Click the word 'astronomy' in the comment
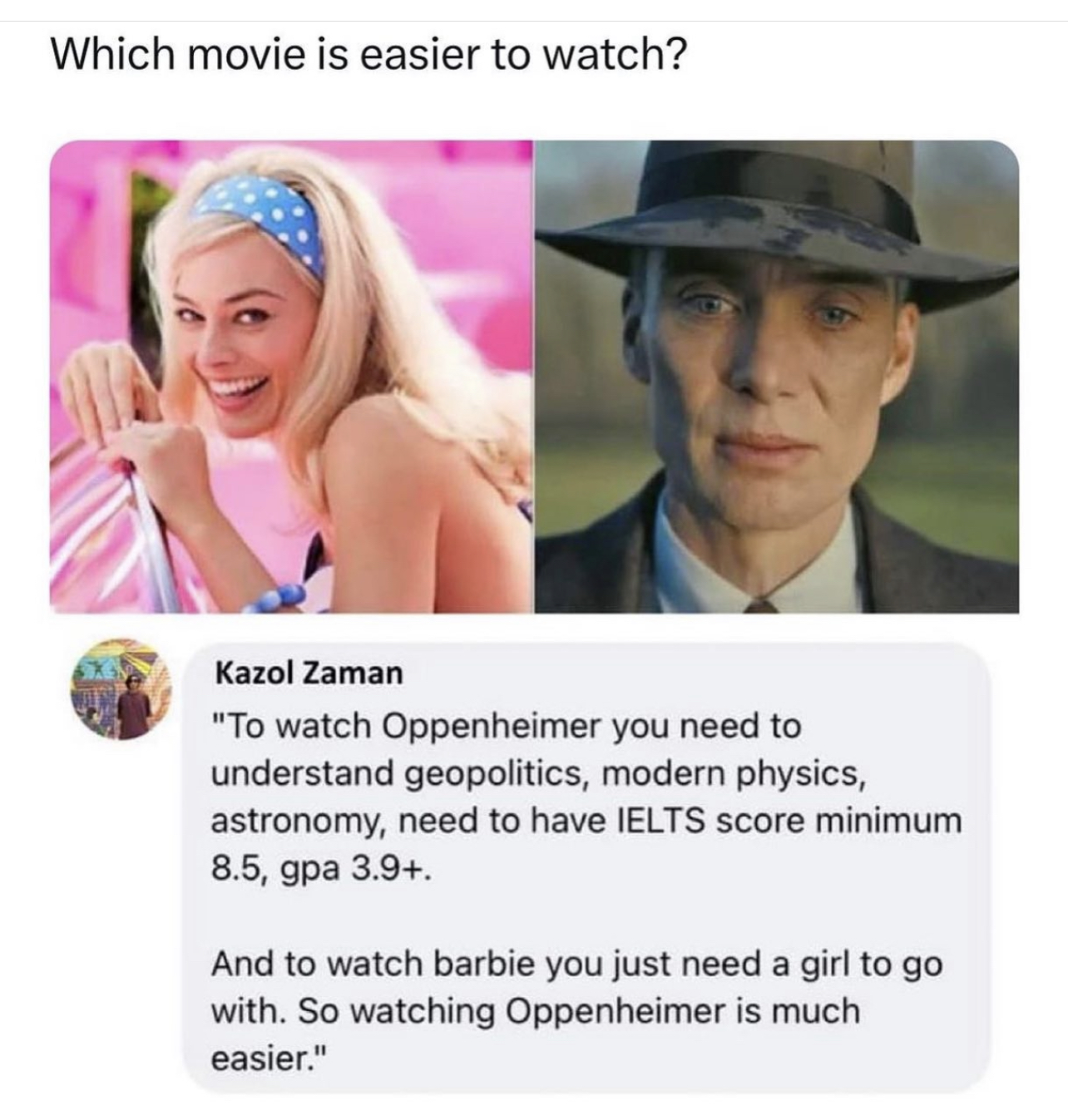 pyautogui.click(x=298, y=822)
